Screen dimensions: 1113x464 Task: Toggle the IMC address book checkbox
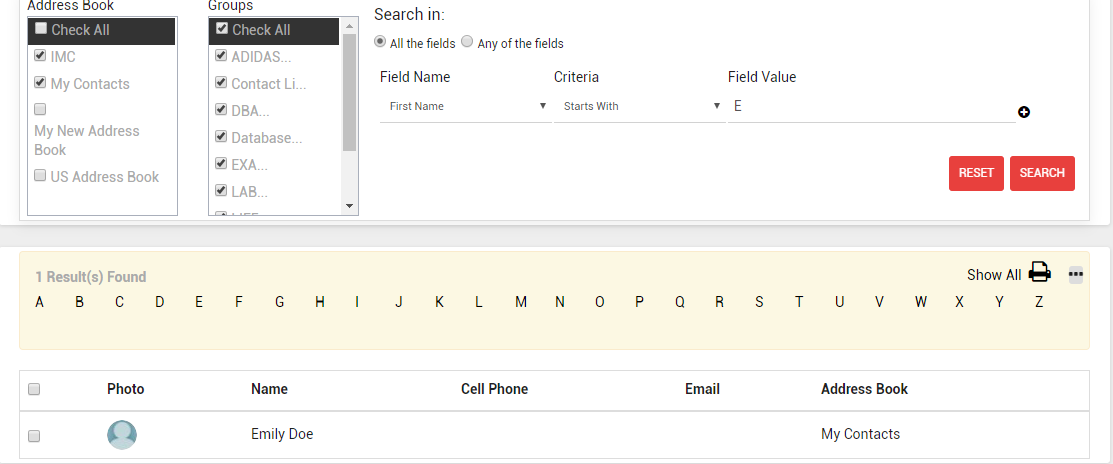coord(40,57)
